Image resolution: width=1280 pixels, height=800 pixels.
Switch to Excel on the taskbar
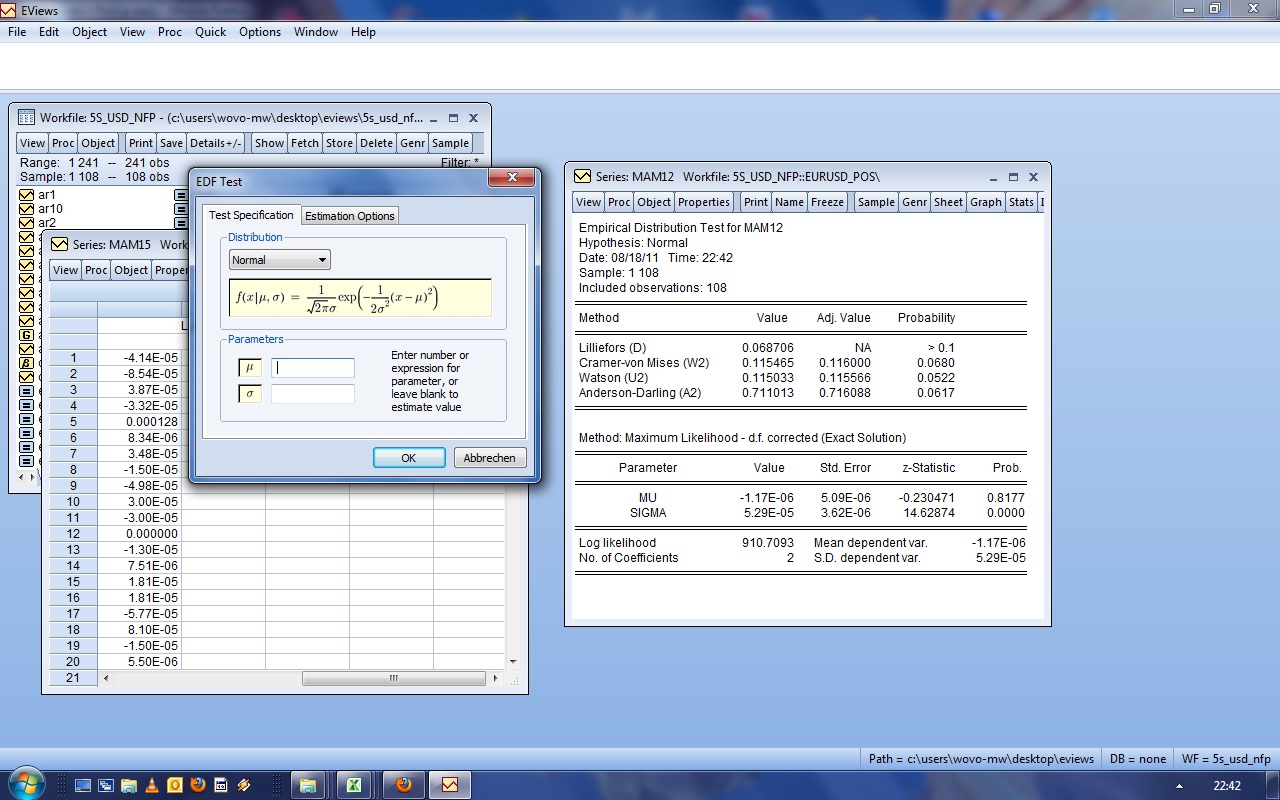pos(353,785)
